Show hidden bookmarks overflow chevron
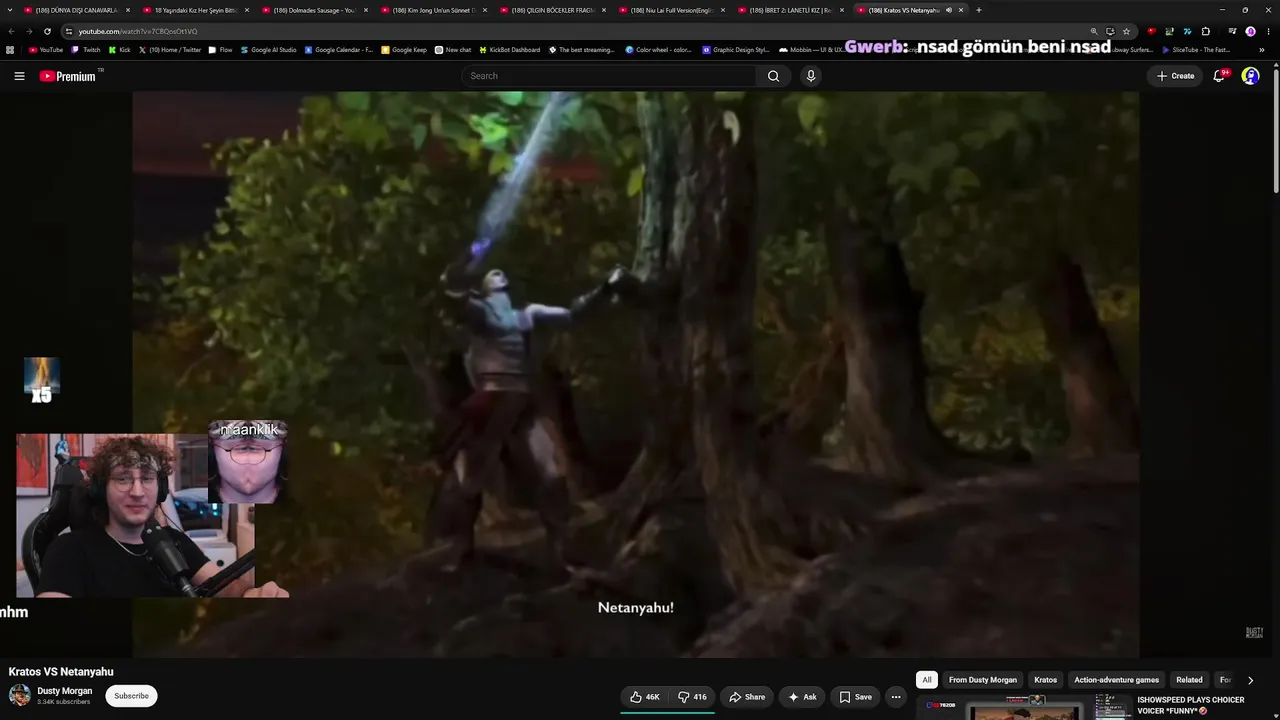 (x=1262, y=49)
